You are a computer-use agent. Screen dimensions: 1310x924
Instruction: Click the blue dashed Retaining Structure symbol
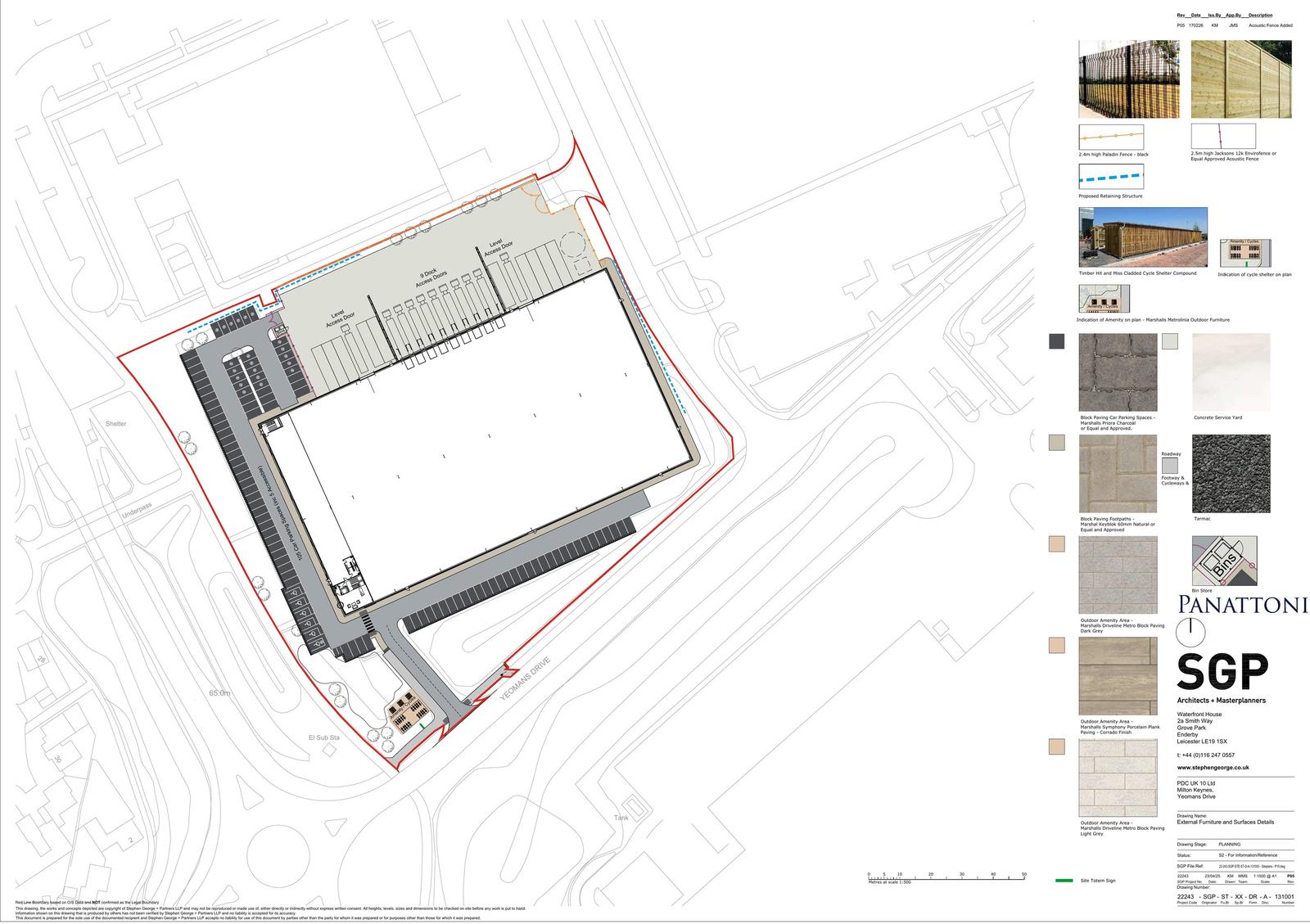point(1111,177)
